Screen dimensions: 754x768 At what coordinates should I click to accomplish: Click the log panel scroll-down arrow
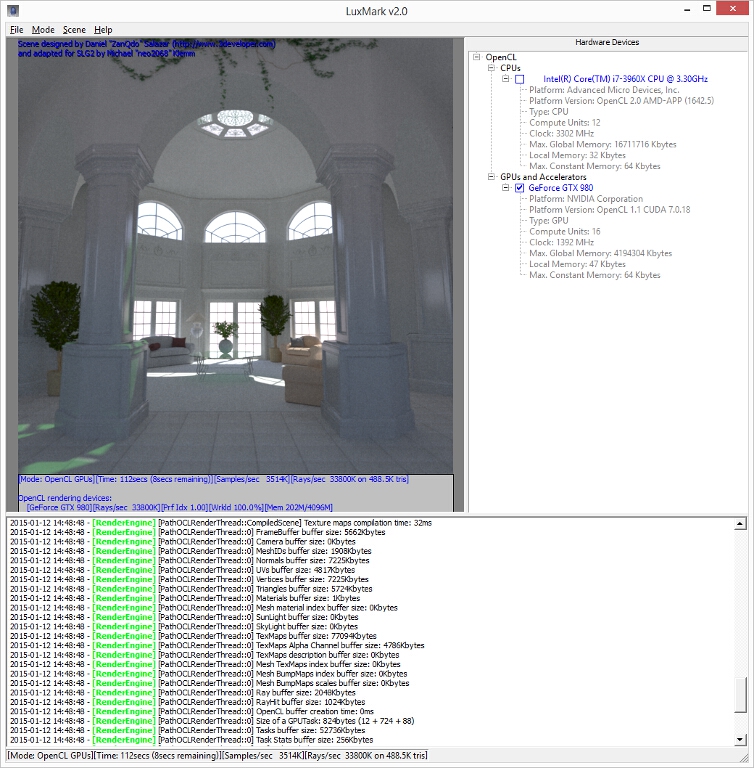[x=741, y=739]
